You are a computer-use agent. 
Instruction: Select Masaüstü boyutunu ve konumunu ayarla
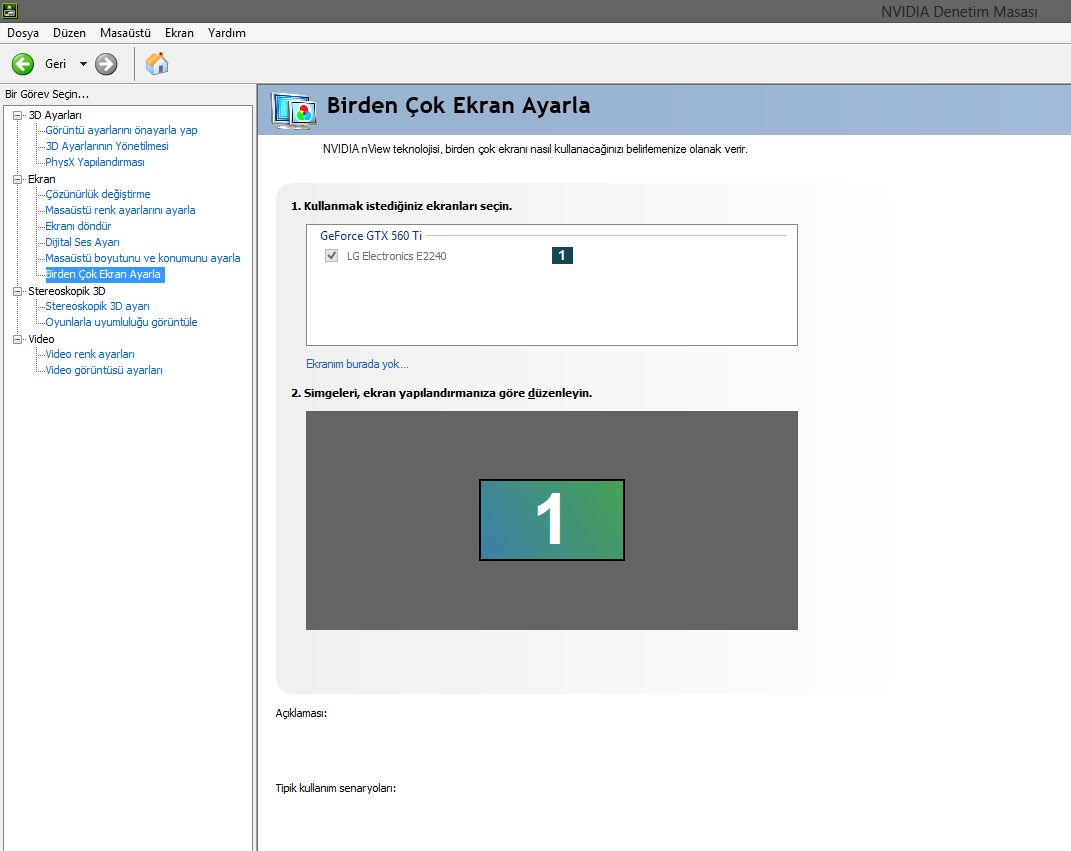point(143,258)
